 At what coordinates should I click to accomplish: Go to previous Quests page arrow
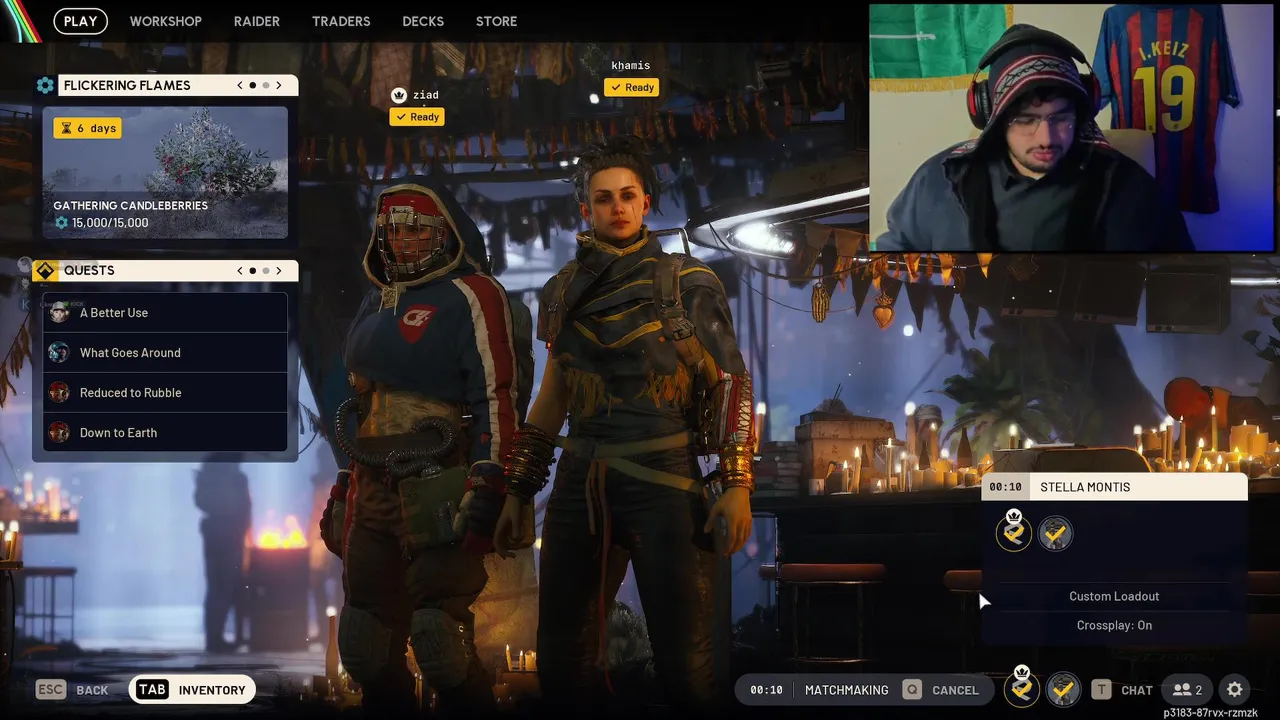(x=240, y=270)
